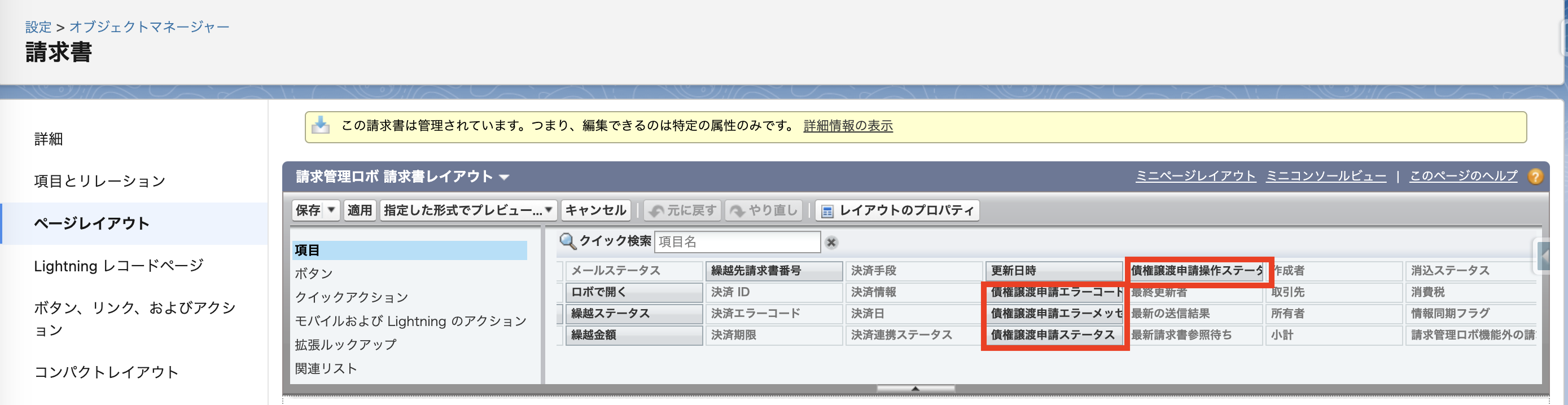Click the クイック検索 項目名 input field
This screenshot has width=1568, height=405.
(x=737, y=242)
